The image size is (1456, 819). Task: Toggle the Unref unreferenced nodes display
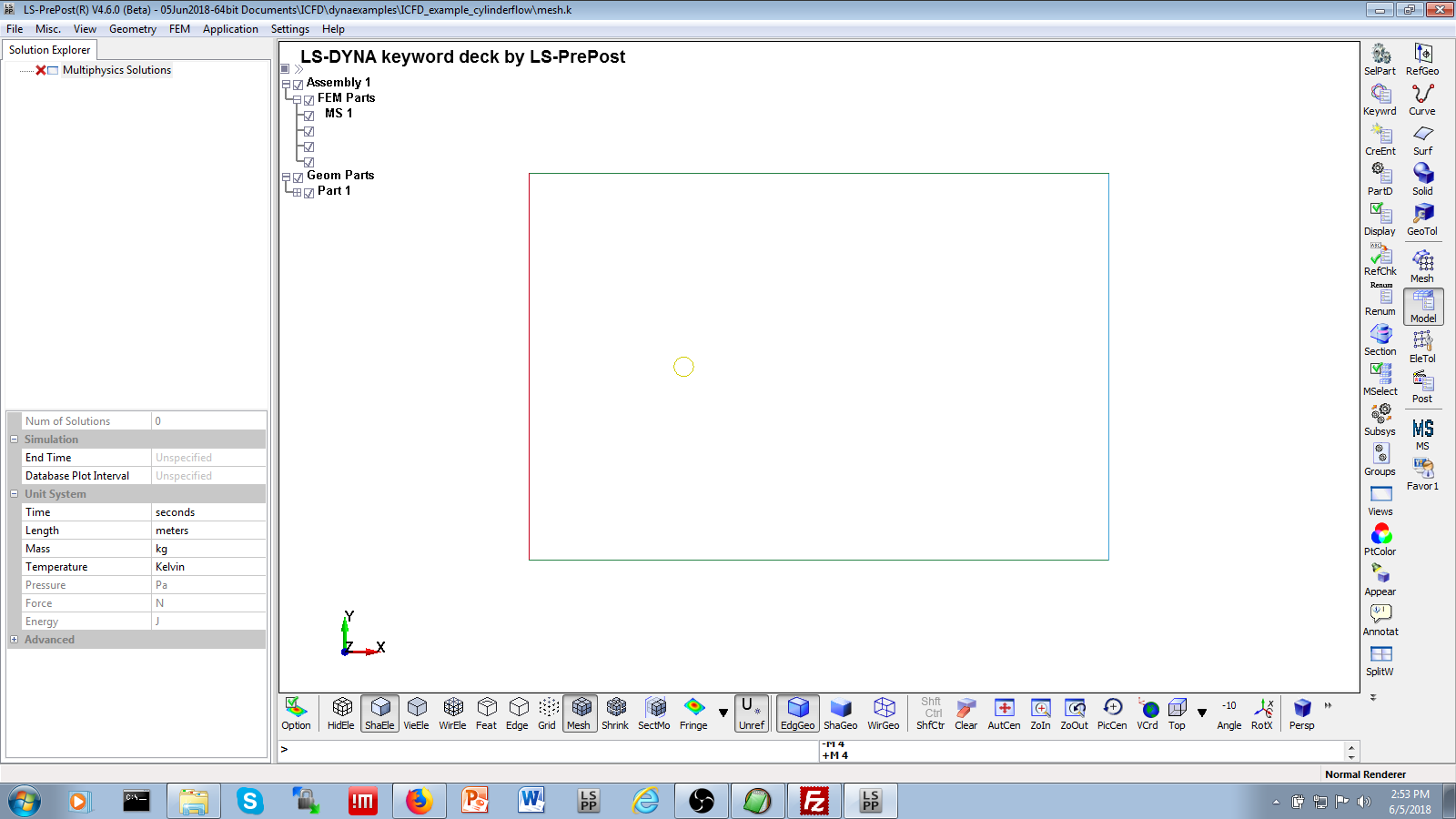752,713
